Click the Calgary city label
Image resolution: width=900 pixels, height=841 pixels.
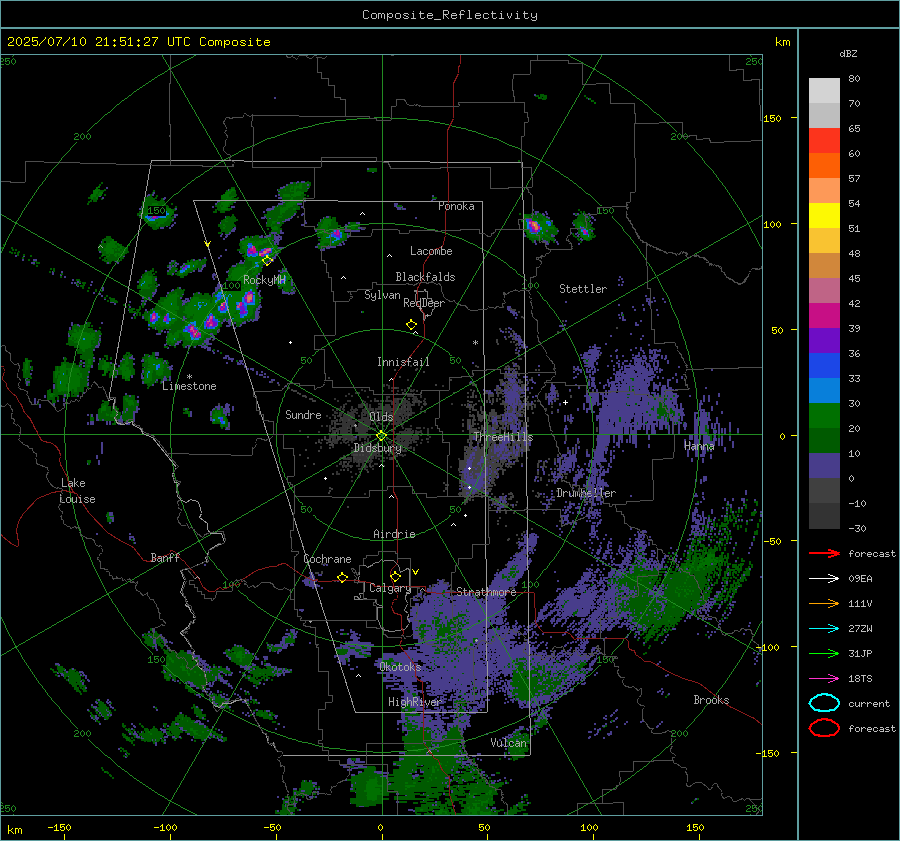pyautogui.click(x=390, y=588)
